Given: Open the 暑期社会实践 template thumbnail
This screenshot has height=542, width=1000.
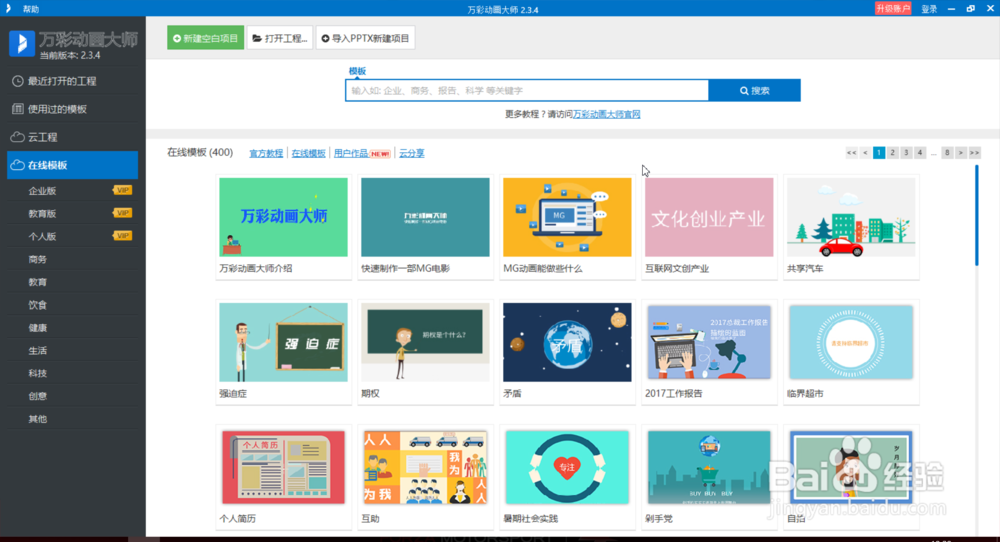Looking at the screenshot, I should click(567, 467).
